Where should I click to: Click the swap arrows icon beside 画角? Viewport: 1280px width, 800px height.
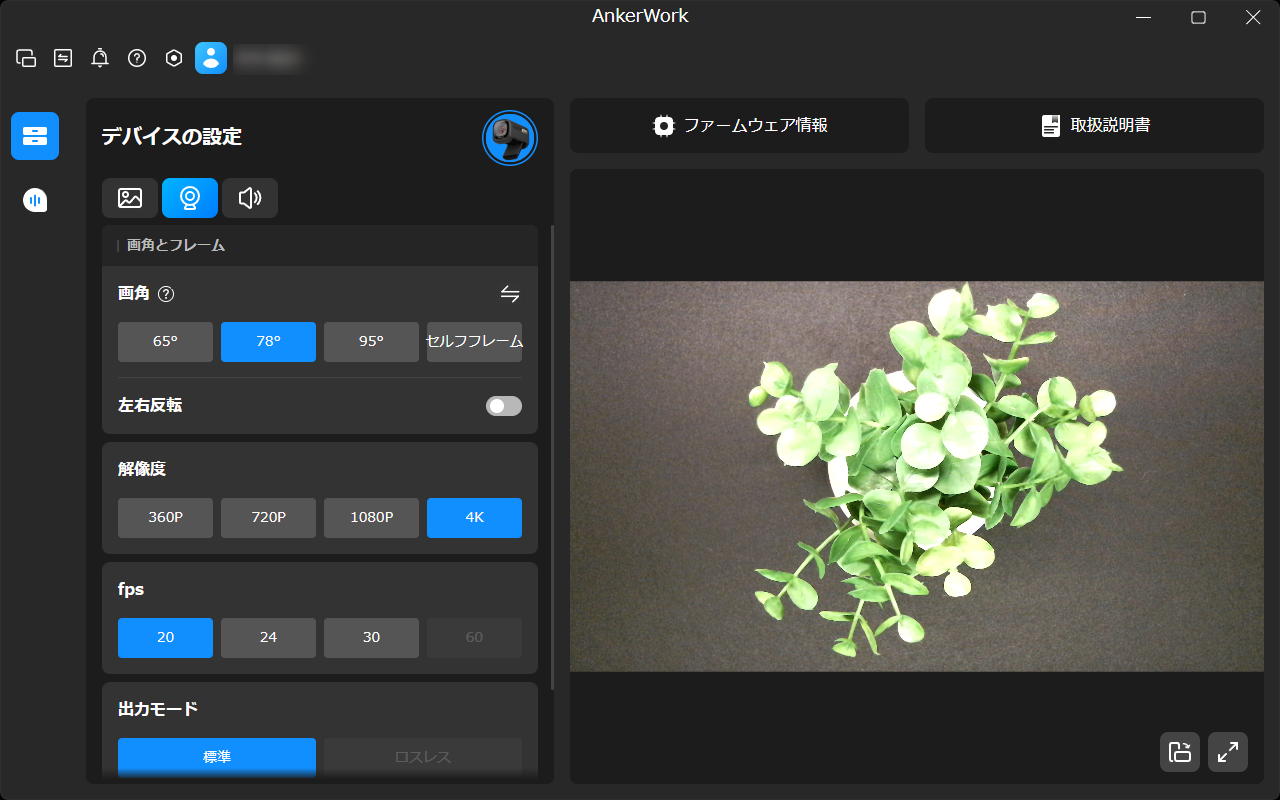510,294
